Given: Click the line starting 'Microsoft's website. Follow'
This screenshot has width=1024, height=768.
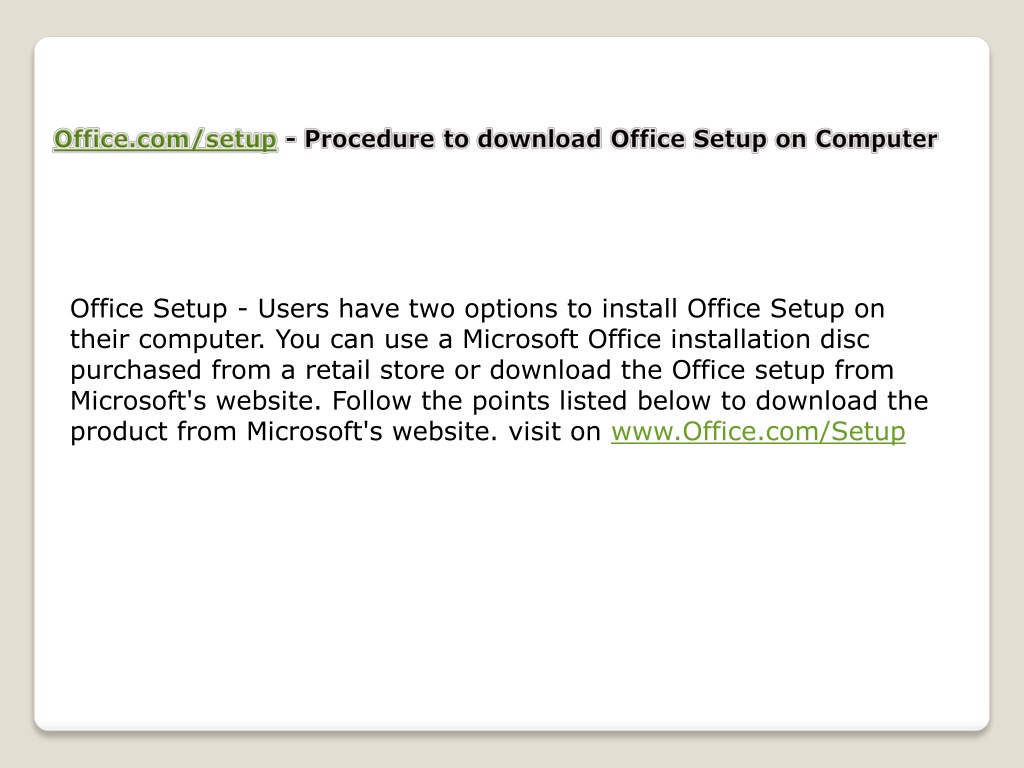Looking at the screenshot, I should [x=499, y=401].
